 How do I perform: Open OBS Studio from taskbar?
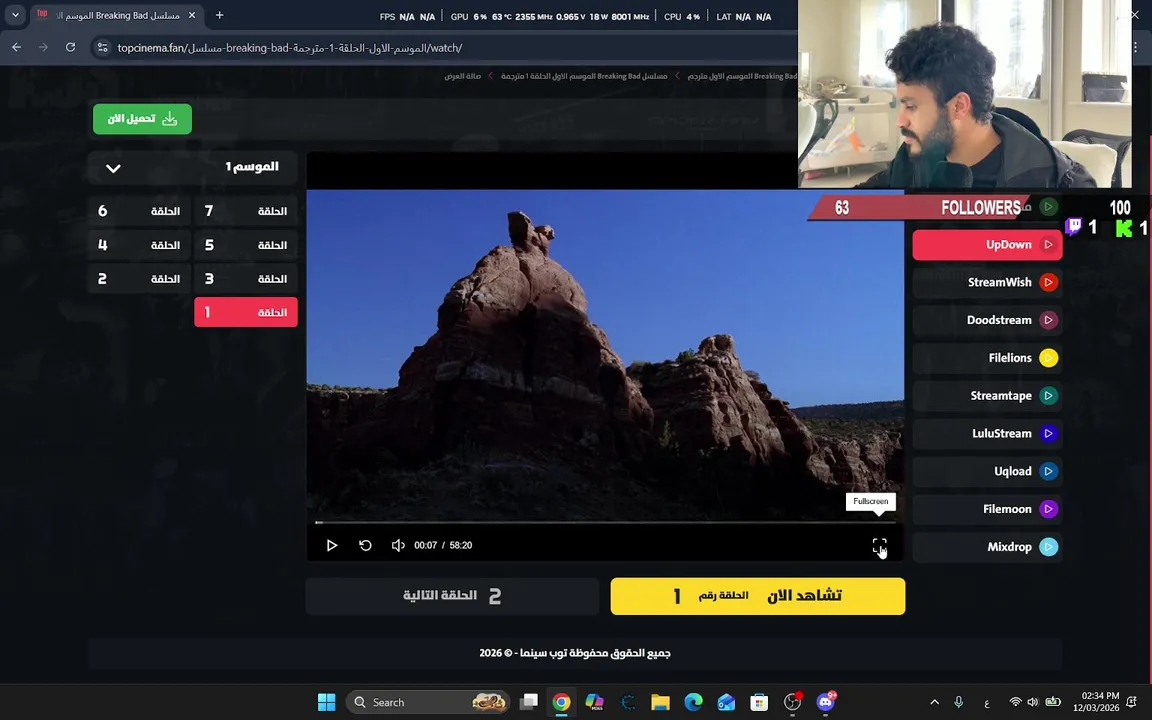coord(792,702)
